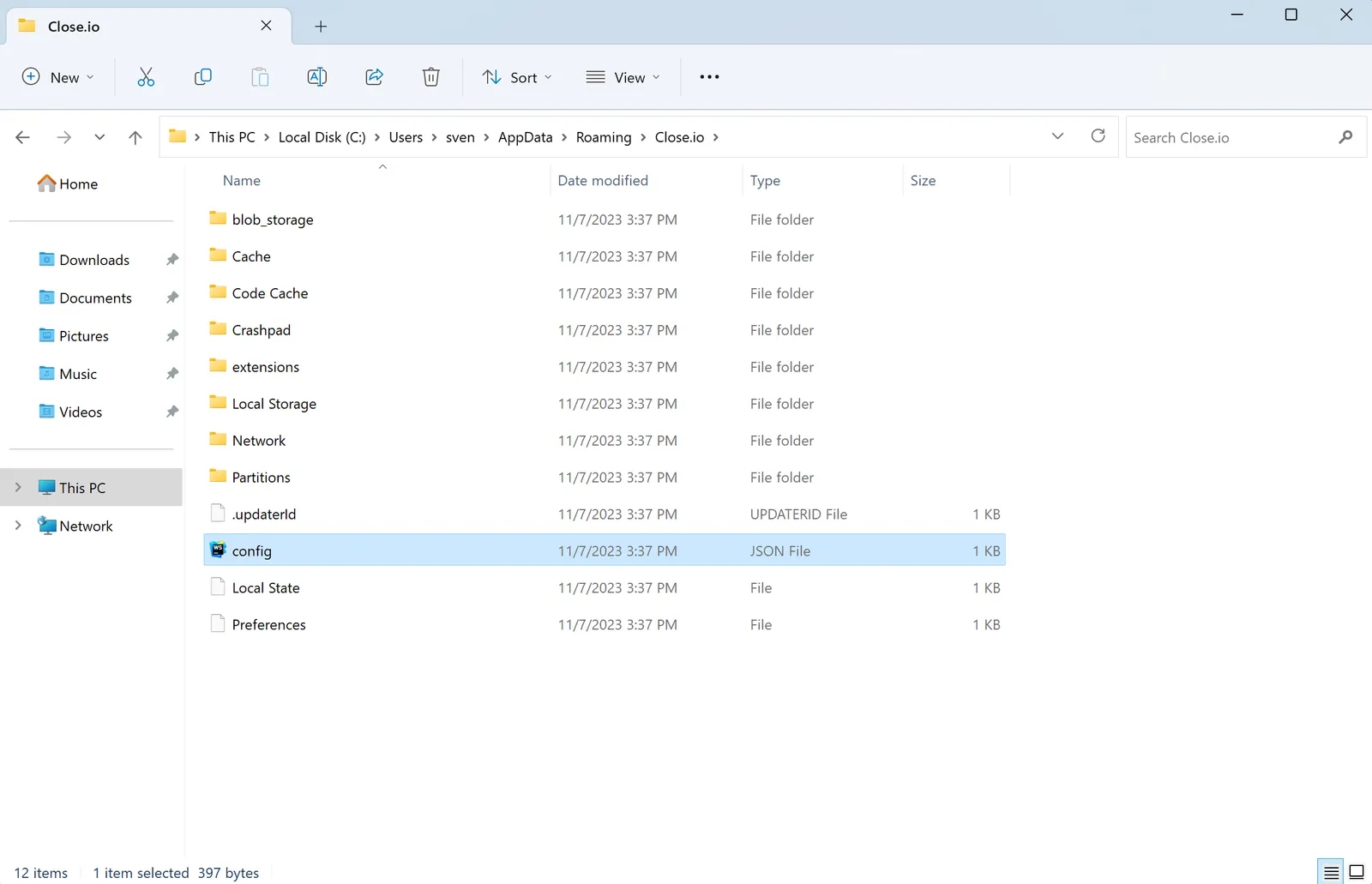Open the recent locations chevron dropdown
The image size is (1372, 884).
(99, 137)
